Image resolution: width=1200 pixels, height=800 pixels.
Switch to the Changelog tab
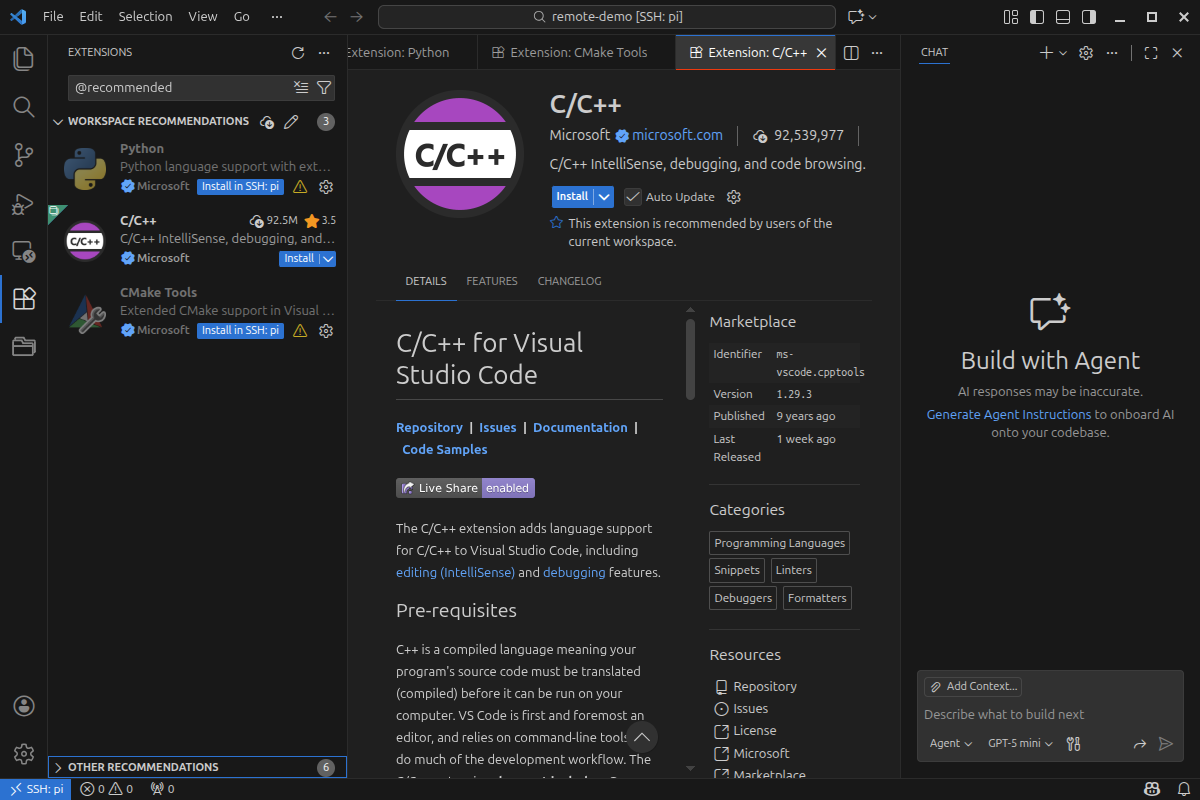569,281
